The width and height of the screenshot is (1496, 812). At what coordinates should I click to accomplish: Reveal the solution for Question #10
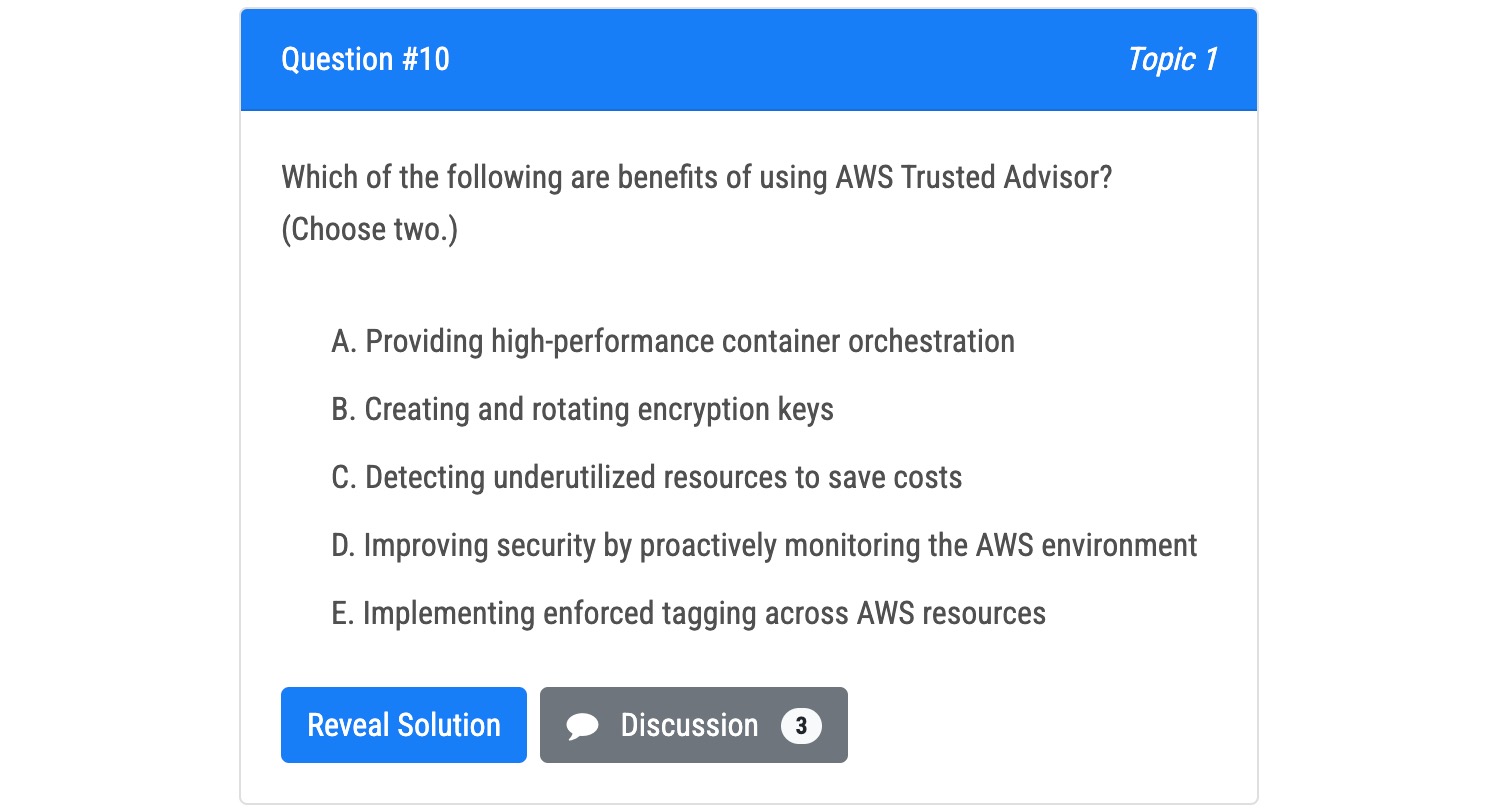[x=403, y=725]
